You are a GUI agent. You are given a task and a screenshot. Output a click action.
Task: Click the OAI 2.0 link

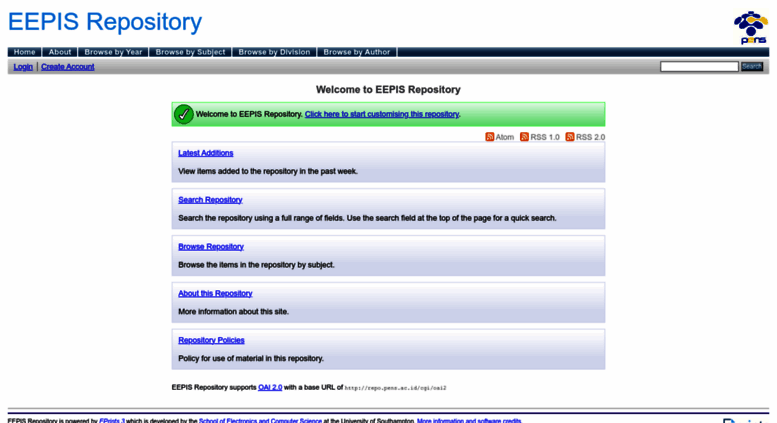(x=270, y=387)
